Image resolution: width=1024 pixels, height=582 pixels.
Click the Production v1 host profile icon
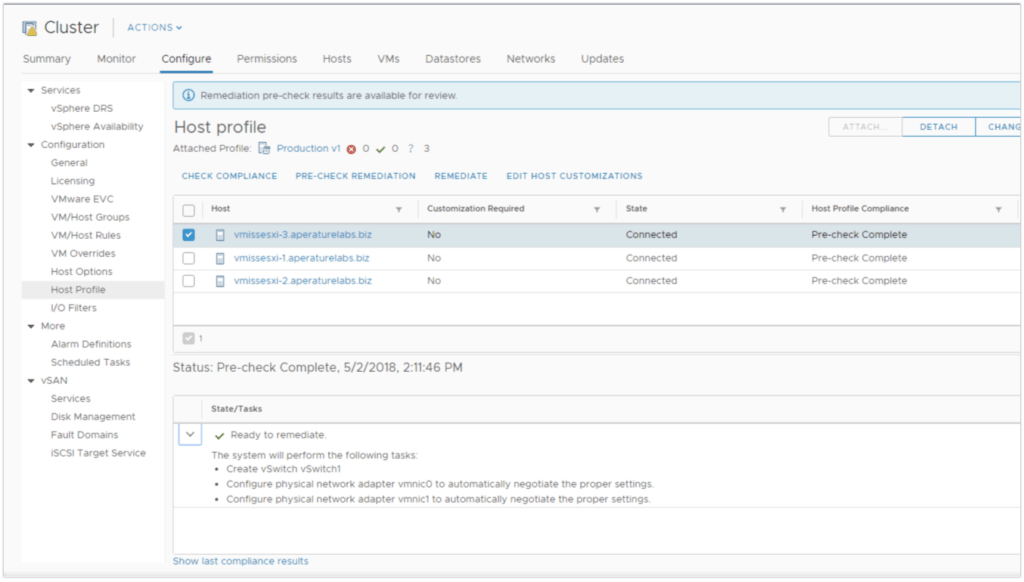tap(264, 148)
